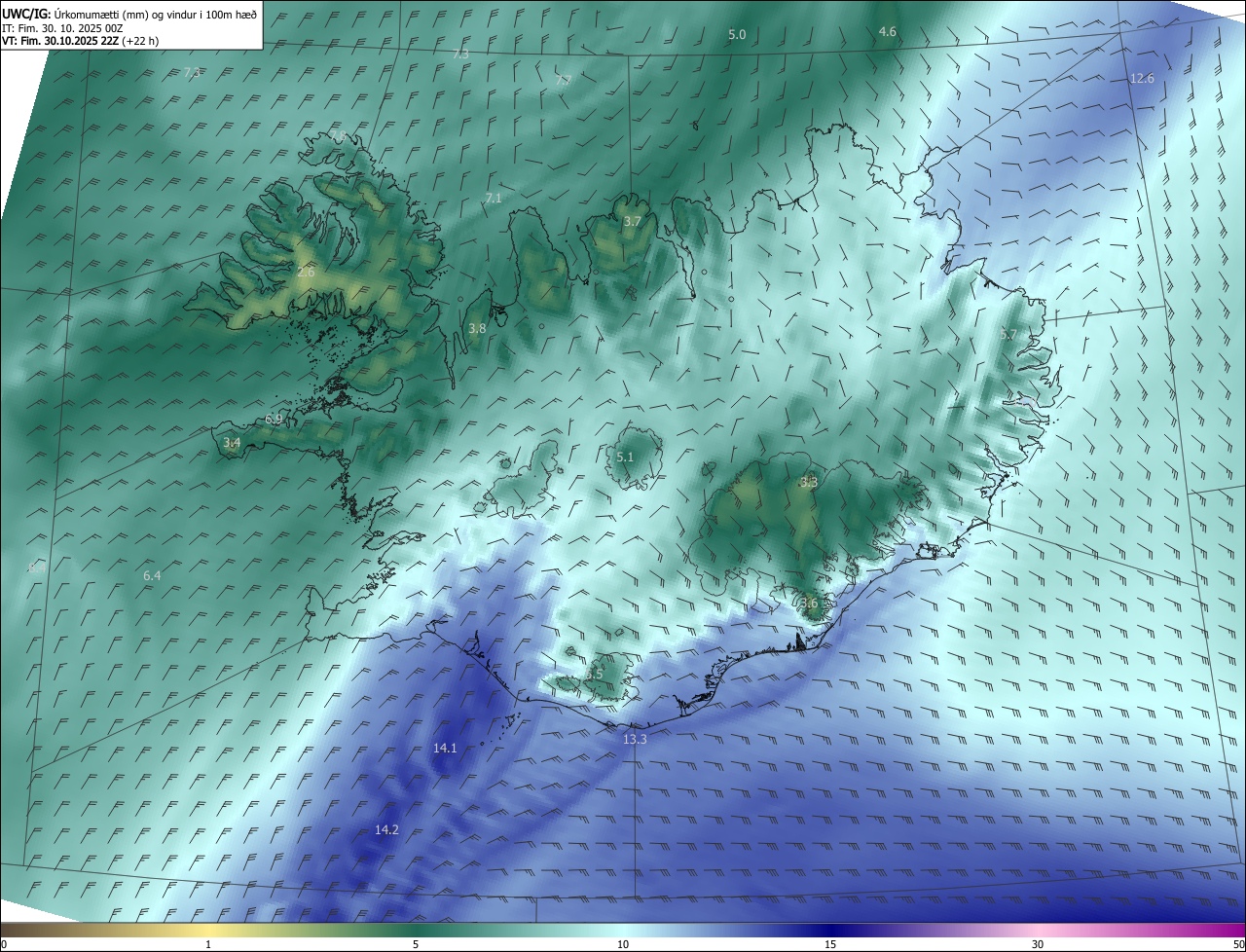The height and width of the screenshot is (952, 1246).
Task: Click the 10 tick on the color scale
Action: click(623, 944)
